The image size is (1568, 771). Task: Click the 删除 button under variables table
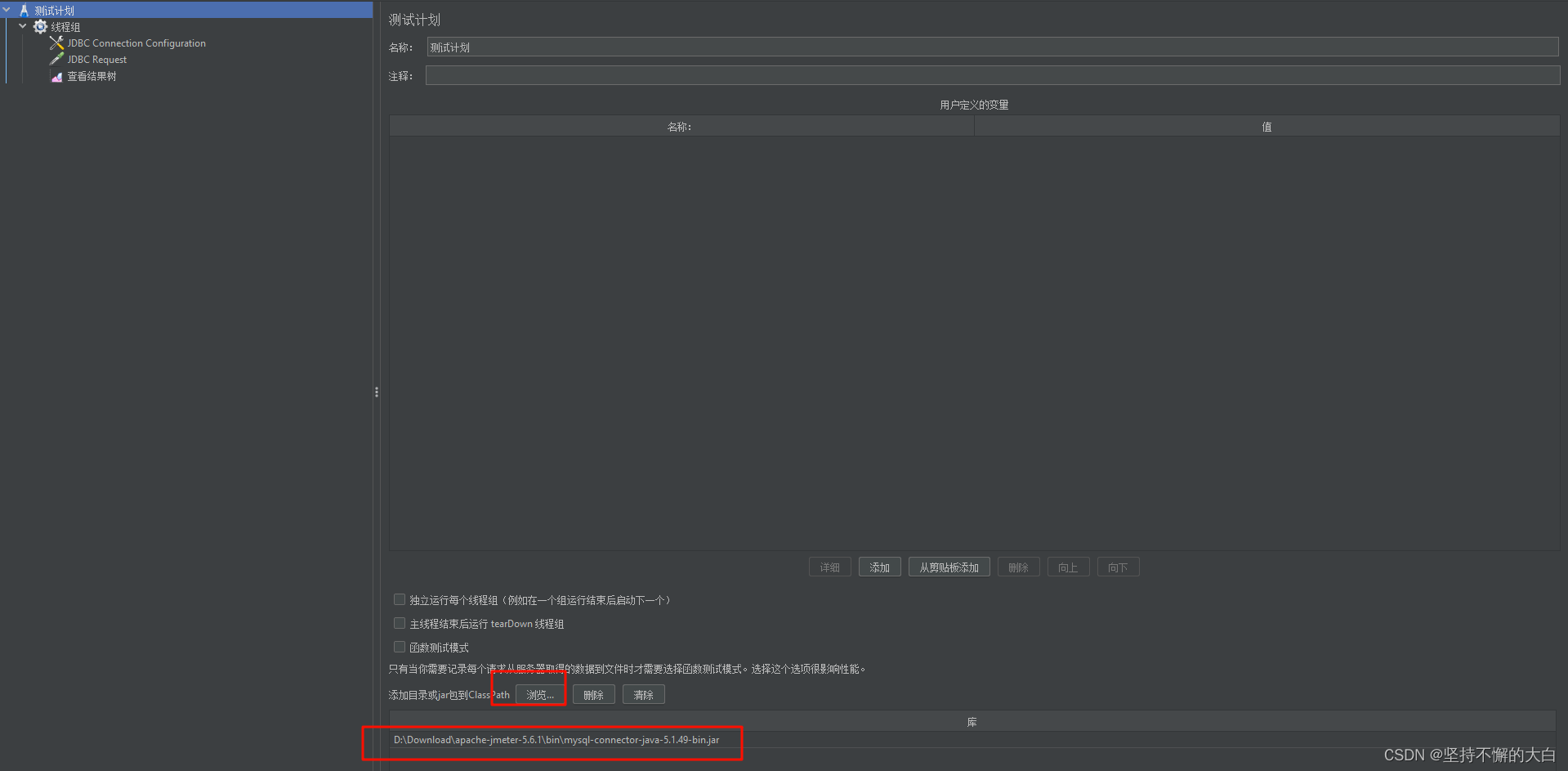1019,567
